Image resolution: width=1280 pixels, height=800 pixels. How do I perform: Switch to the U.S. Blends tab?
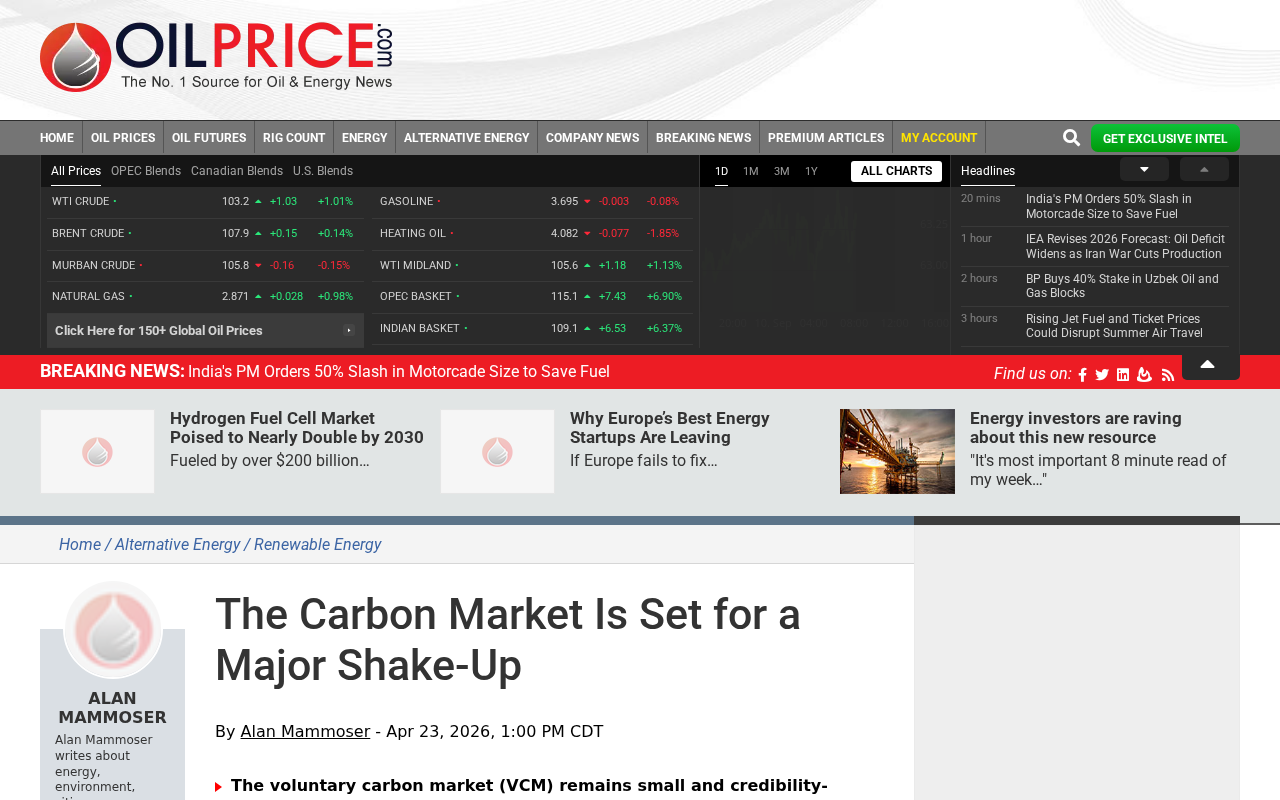pyautogui.click(x=323, y=171)
